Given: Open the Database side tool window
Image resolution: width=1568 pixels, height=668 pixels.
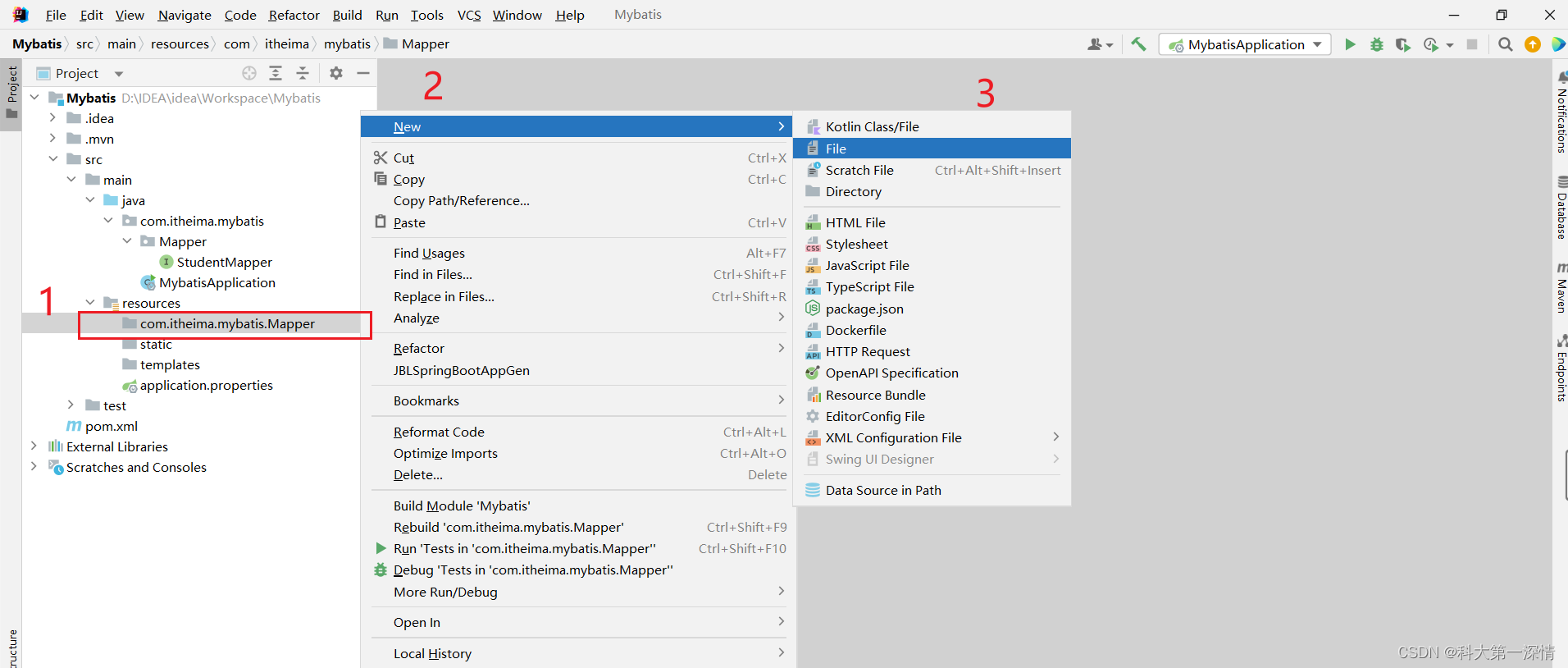Looking at the screenshot, I should tap(1561, 208).
